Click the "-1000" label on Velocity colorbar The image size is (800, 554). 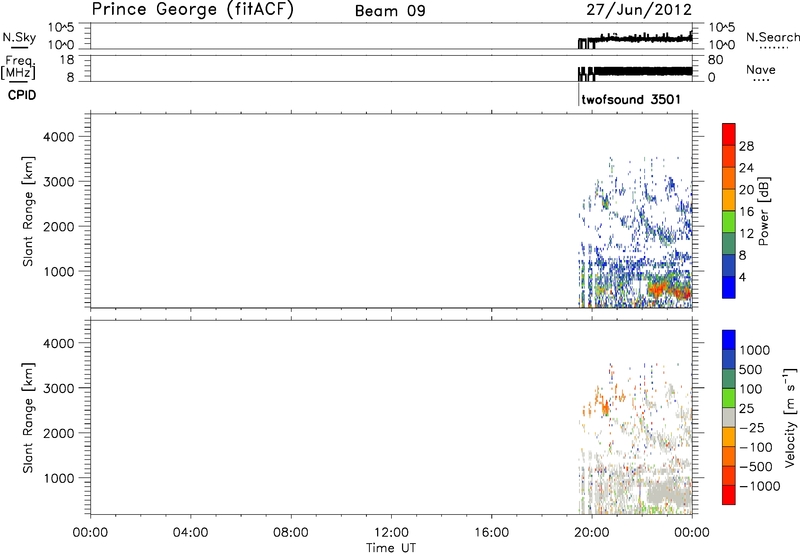[759, 486]
